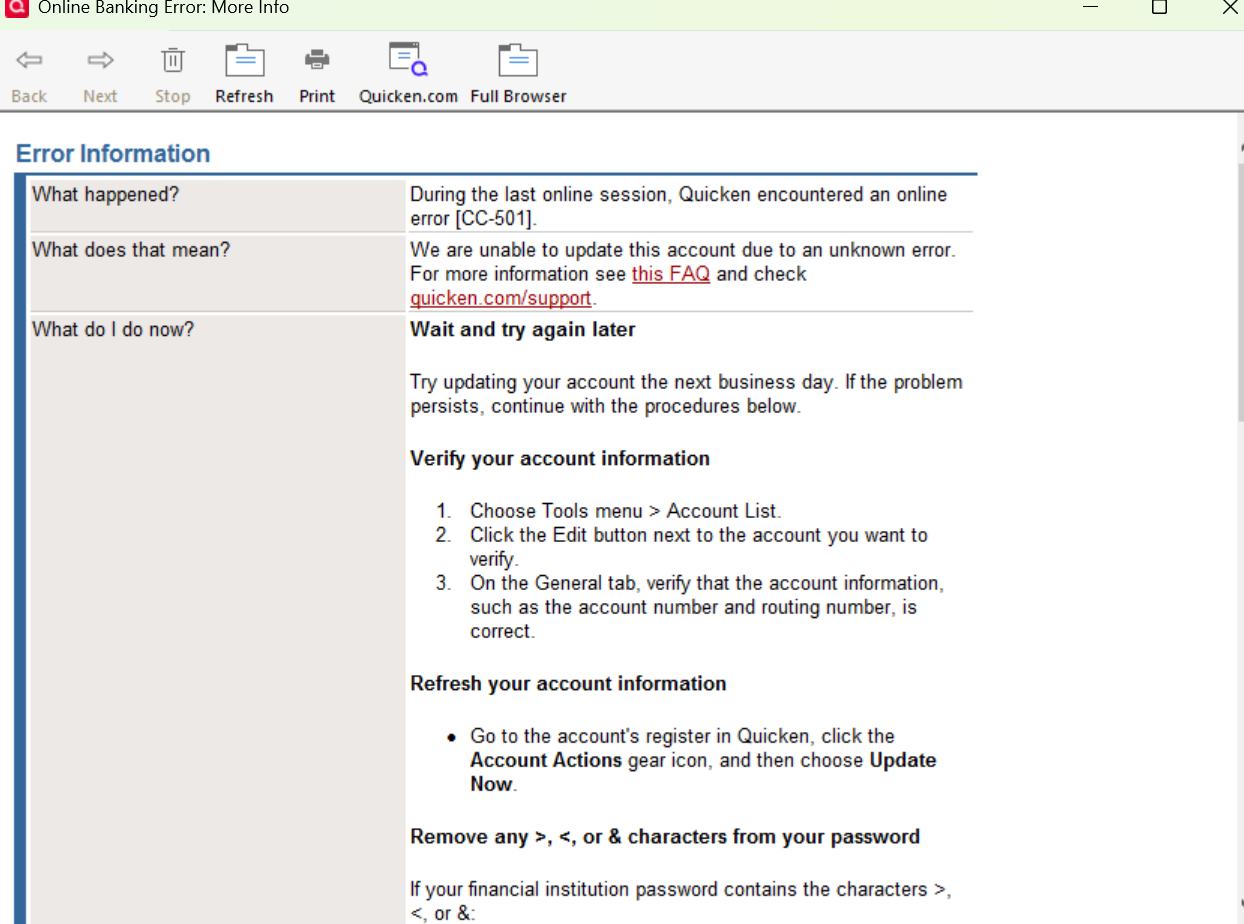Viewport: 1244px width, 924px height.
Task: Open the quicken.com/support link
Action: (501, 298)
